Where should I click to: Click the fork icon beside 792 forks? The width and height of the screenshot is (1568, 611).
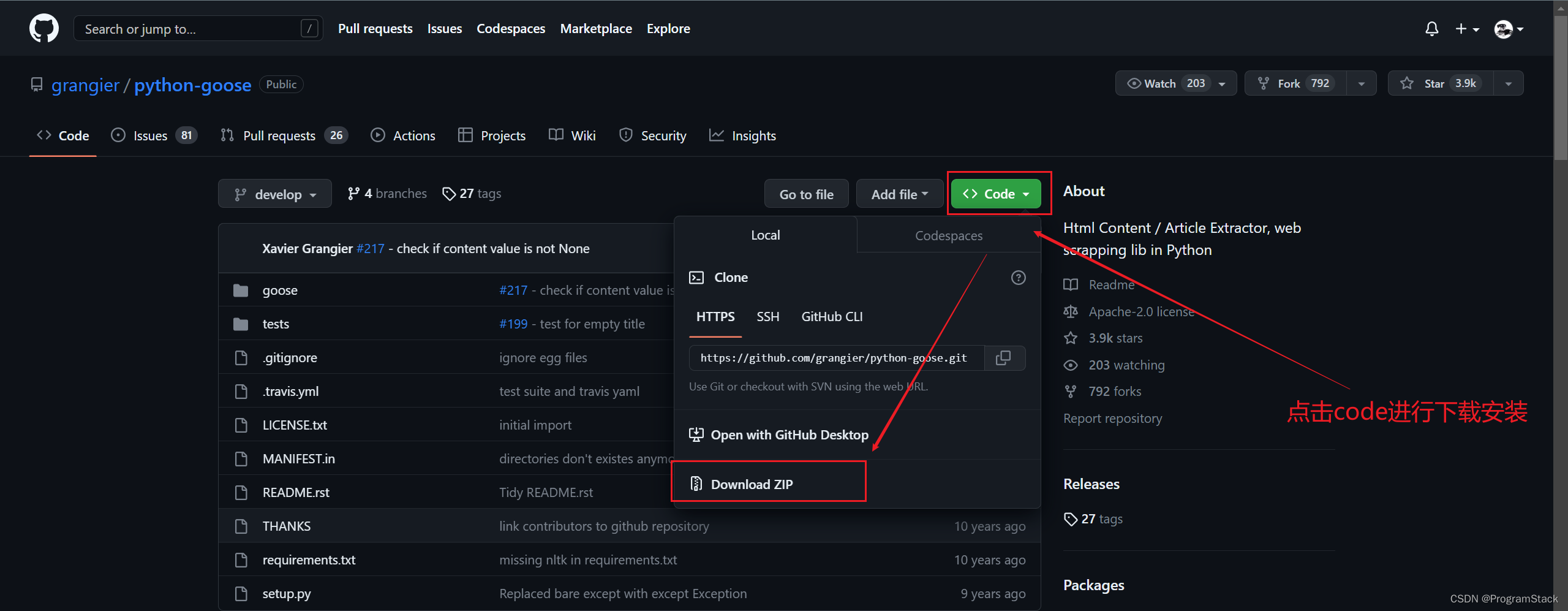click(1071, 392)
